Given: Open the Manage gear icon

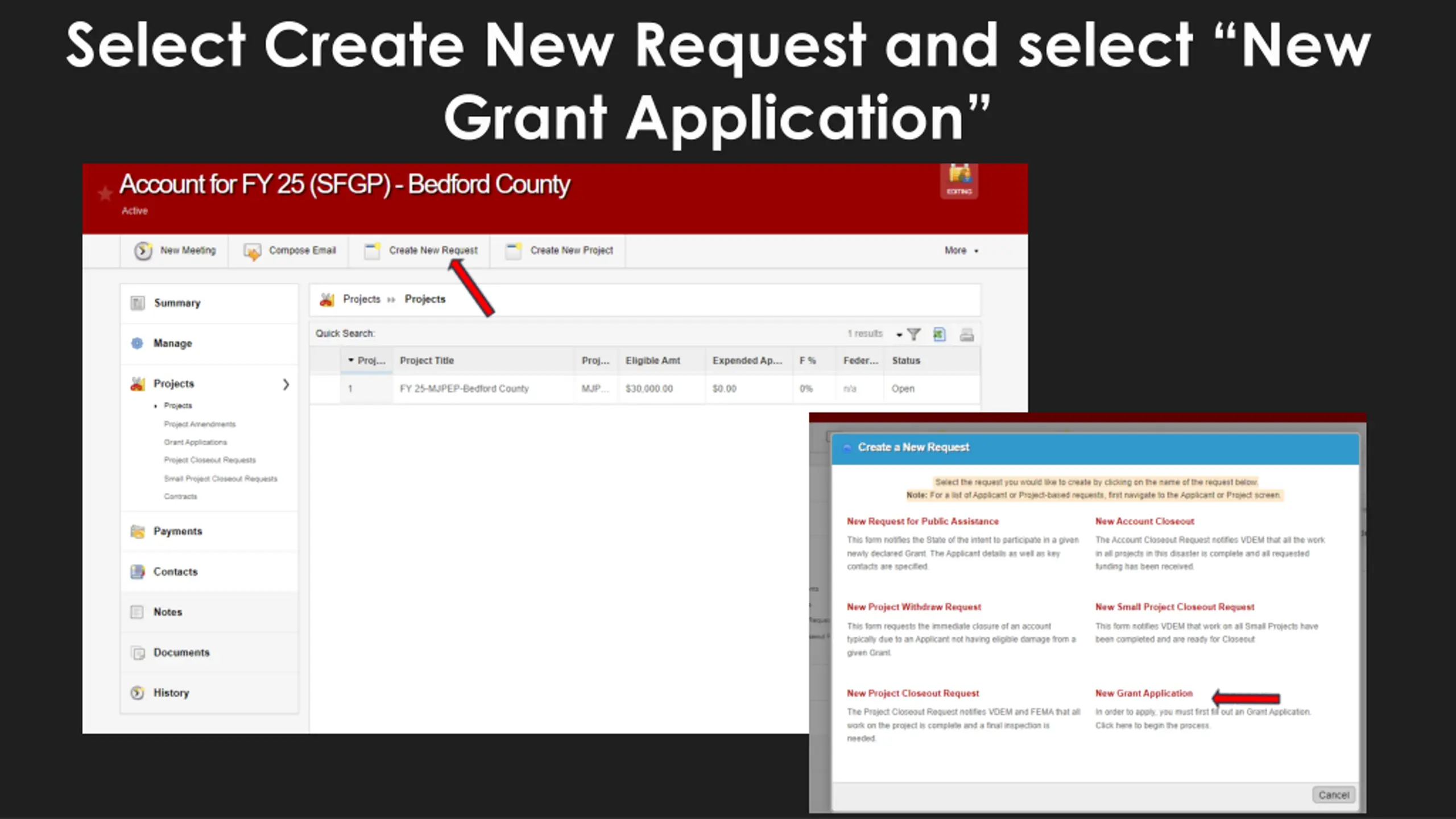Looking at the screenshot, I should [137, 344].
